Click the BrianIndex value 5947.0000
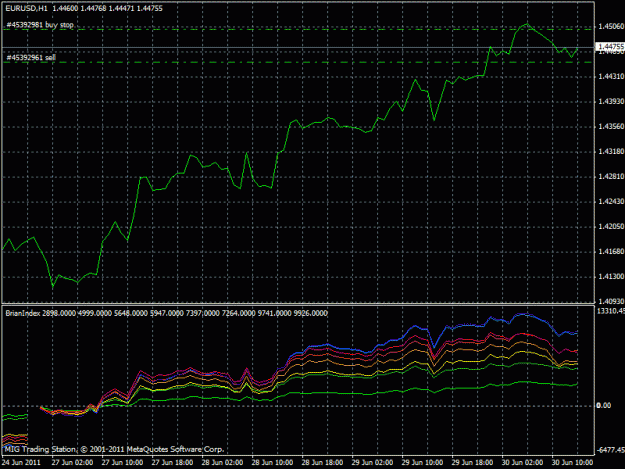 click(x=166, y=313)
